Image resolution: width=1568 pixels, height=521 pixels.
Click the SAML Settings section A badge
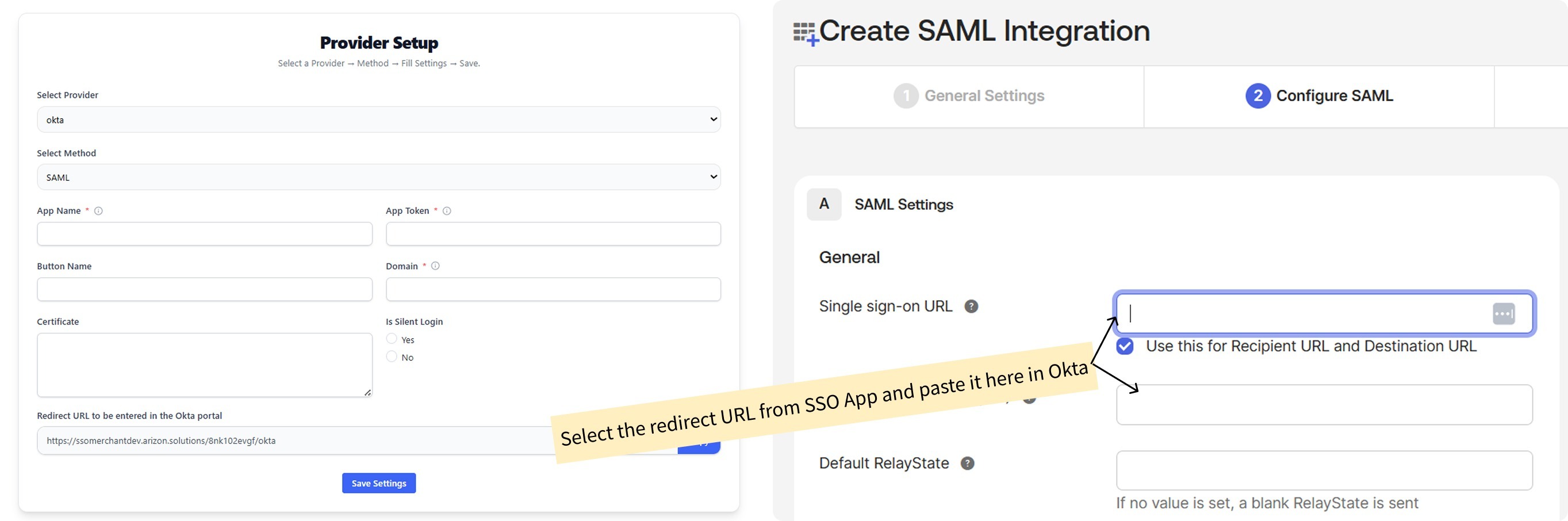coord(823,205)
